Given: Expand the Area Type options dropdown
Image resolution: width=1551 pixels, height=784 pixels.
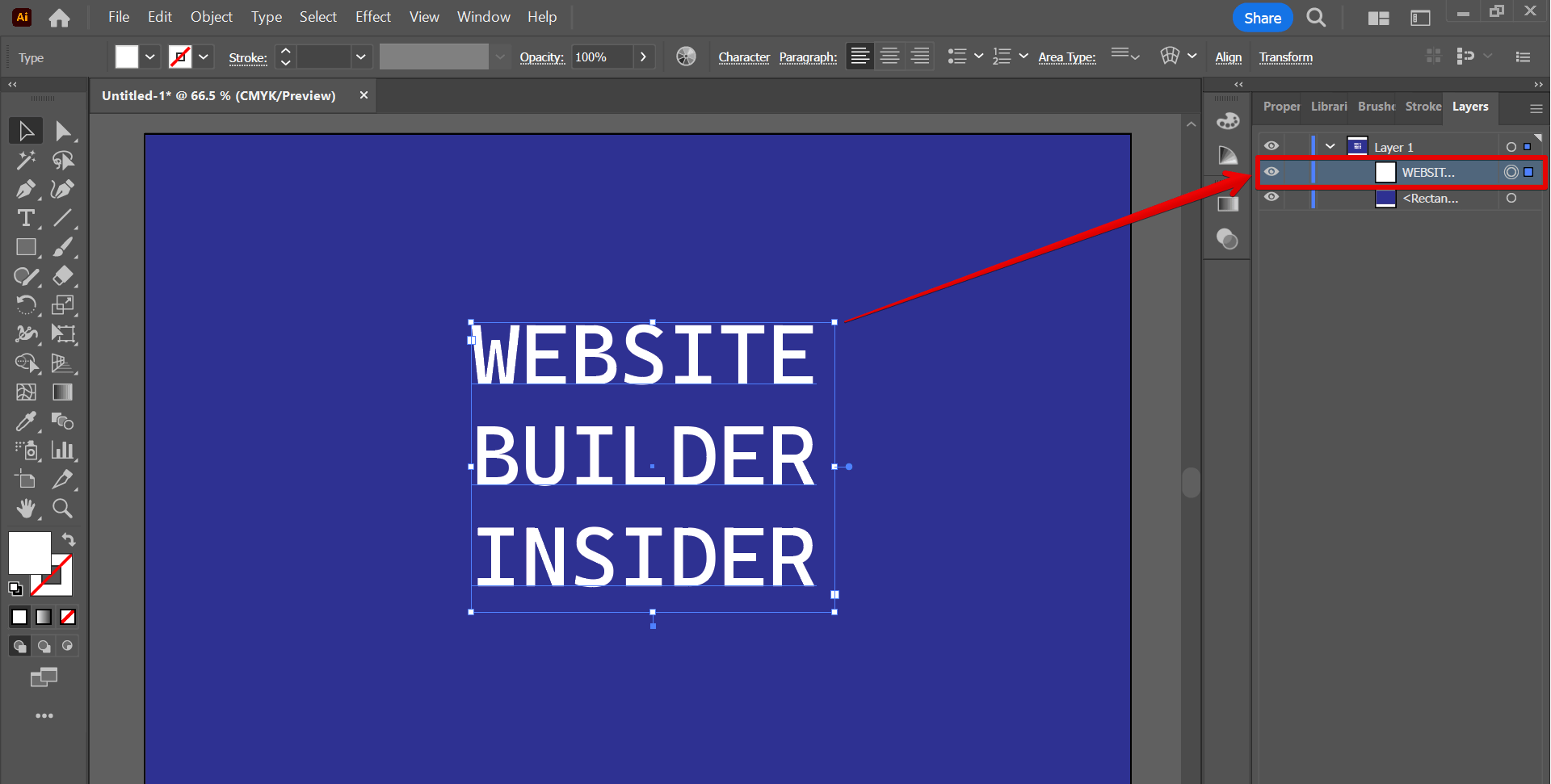Looking at the screenshot, I should (x=1135, y=57).
